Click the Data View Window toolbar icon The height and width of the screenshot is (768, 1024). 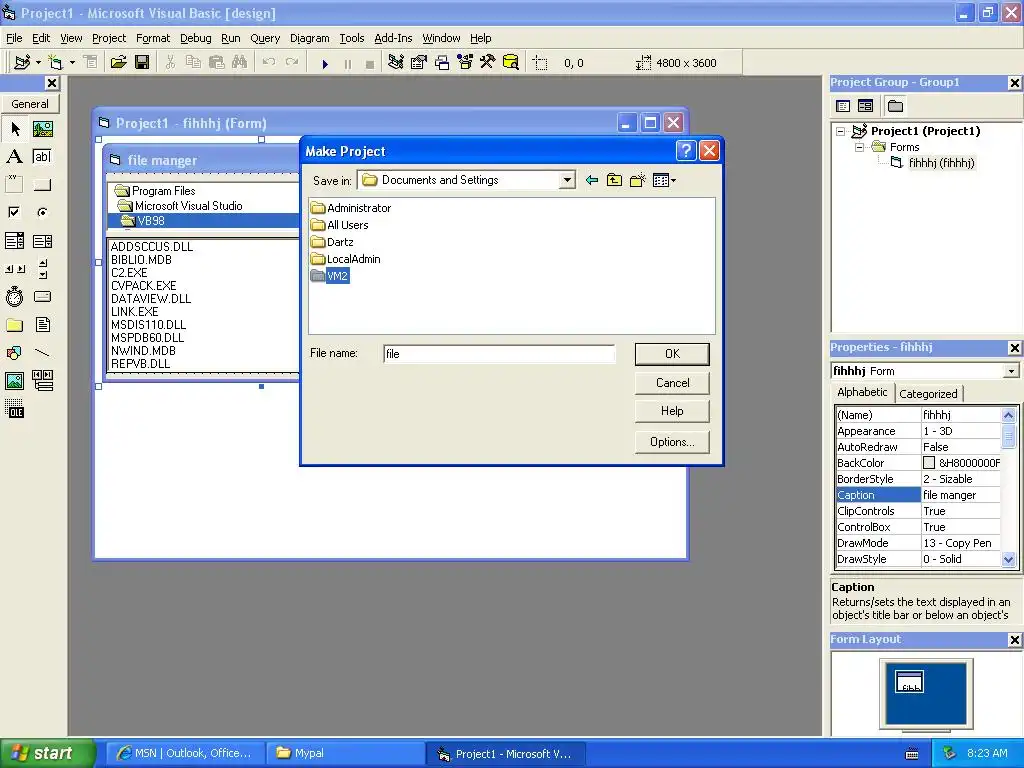point(511,62)
